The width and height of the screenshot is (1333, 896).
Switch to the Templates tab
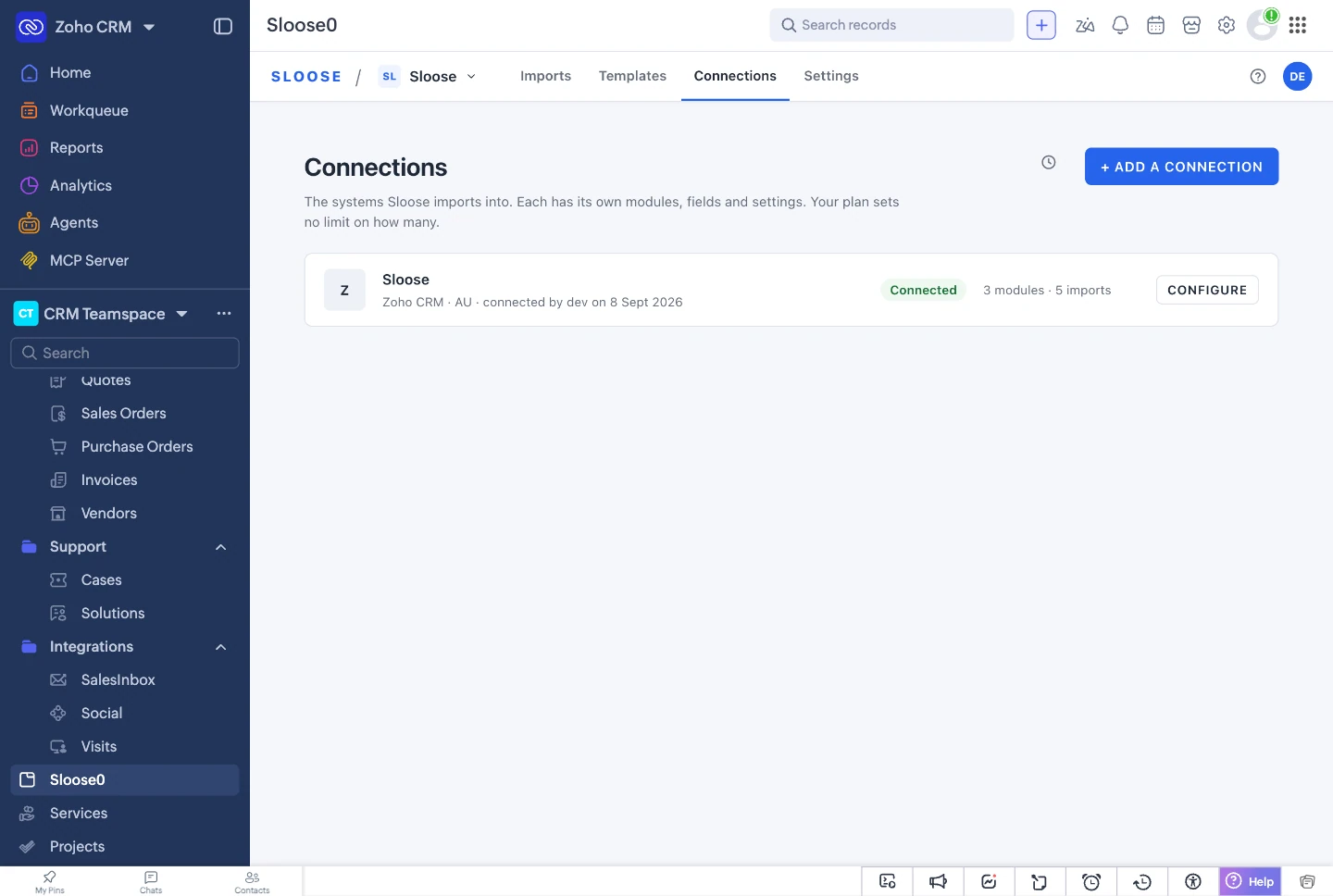632,76
